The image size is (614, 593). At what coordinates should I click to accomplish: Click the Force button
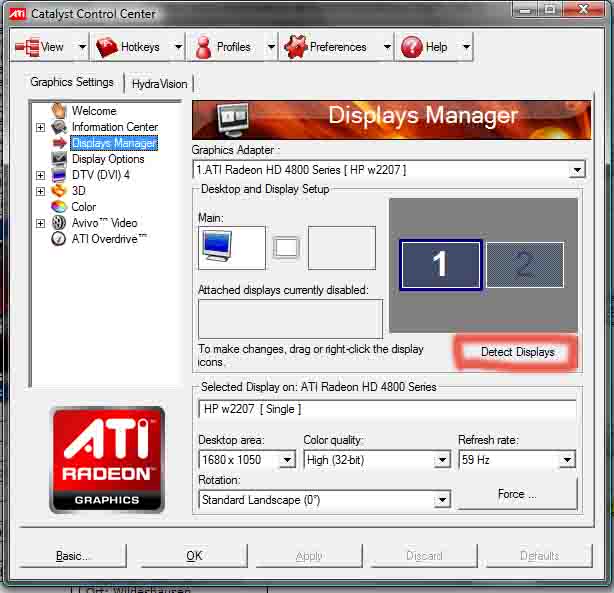517,494
